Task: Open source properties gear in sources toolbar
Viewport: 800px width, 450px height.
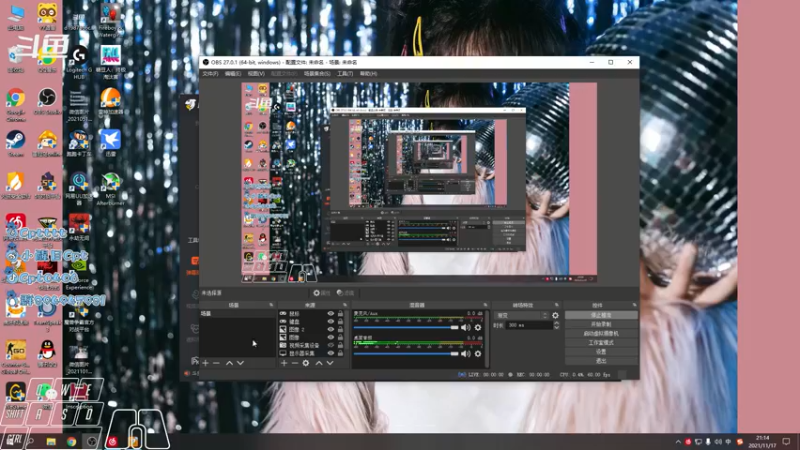Action: point(306,363)
